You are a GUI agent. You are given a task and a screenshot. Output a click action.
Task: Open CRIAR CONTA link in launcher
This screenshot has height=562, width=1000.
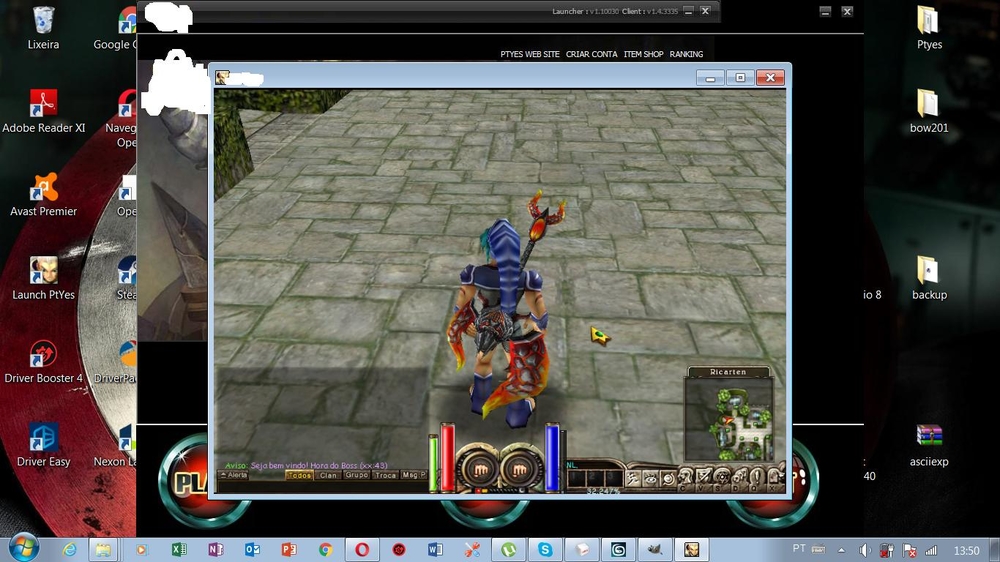click(592, 54)
